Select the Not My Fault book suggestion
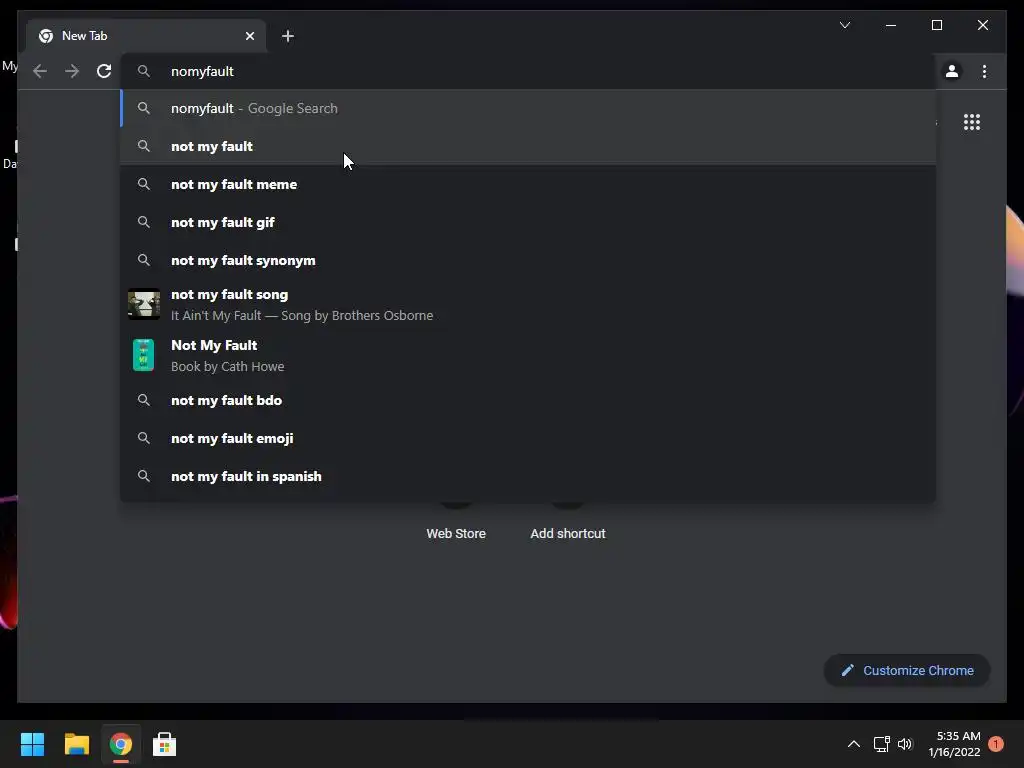 pyautogui.click(x=528, y=355)
